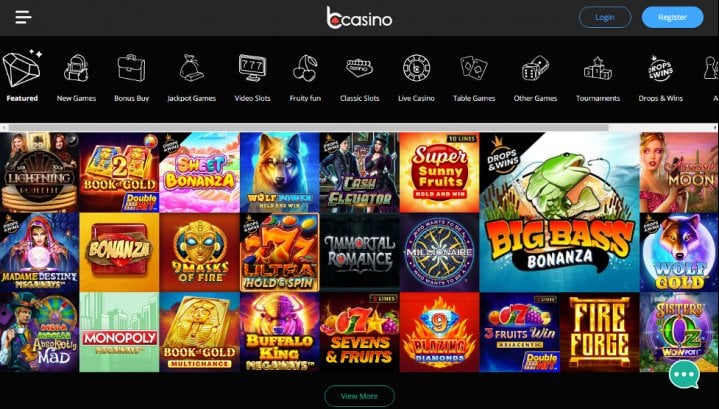This screenshot has width=719, height=409.
Task: Click the Register button
Action: (x=672, y=17)
